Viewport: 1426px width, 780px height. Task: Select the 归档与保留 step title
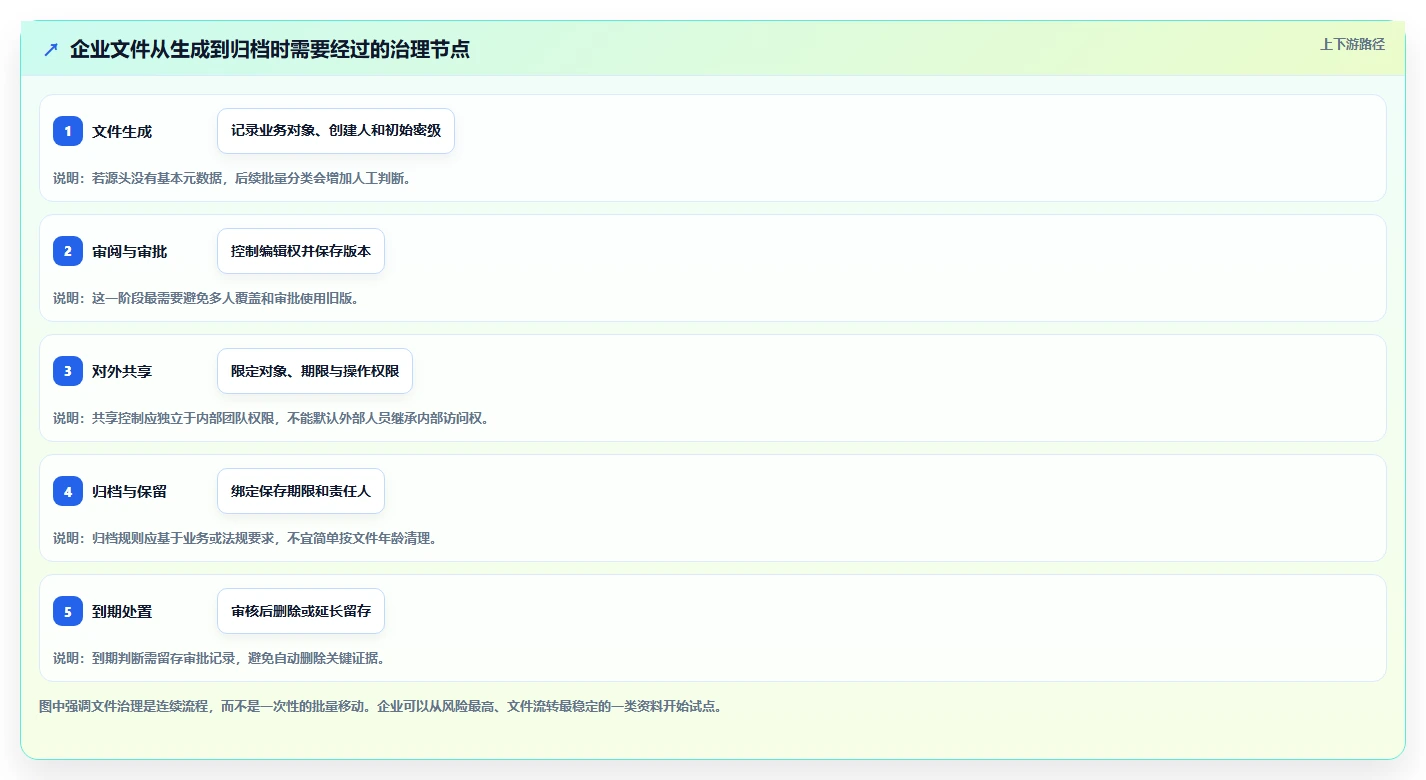pyautogui.click(x=130, y=491)
